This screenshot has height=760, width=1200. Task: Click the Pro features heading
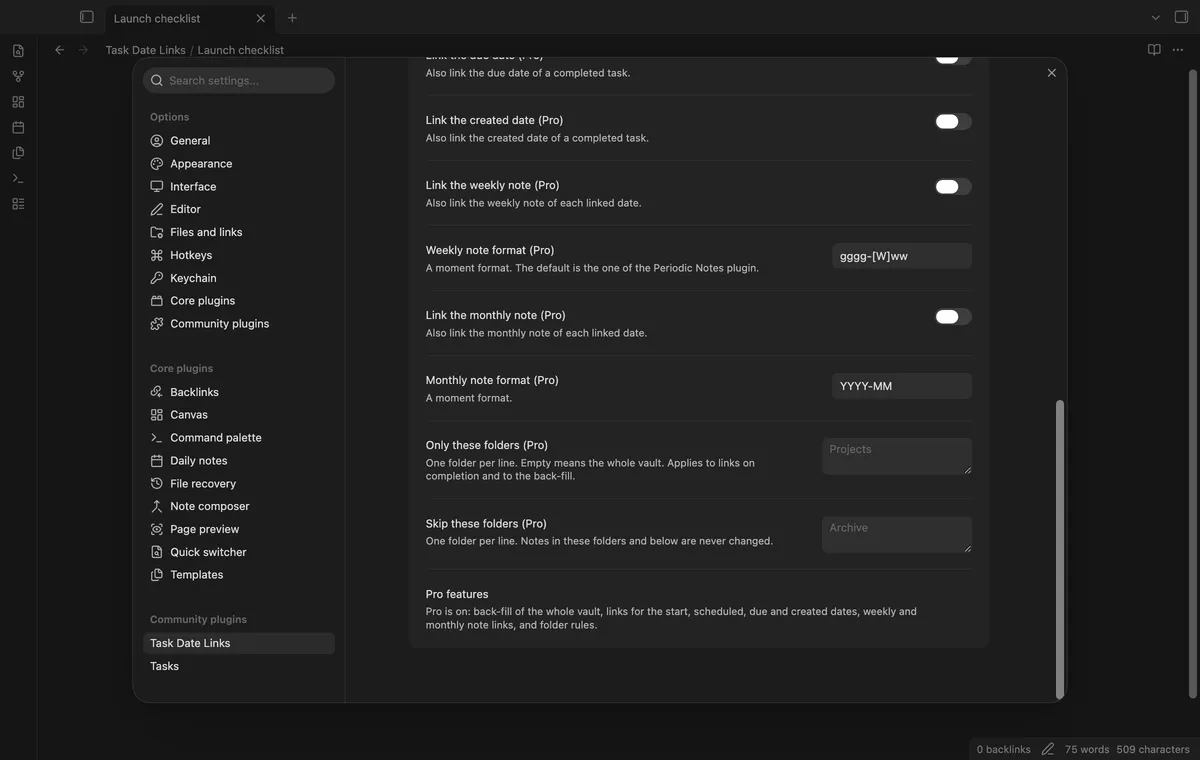(457, 594)
